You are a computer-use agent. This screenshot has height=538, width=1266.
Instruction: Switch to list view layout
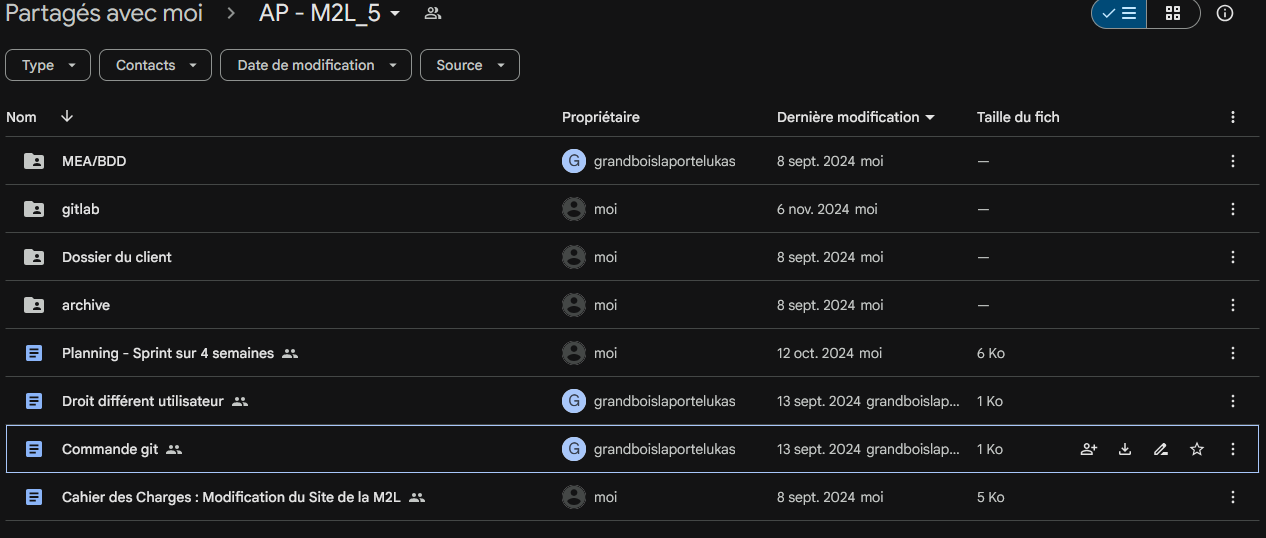[x=1119, y=14]
